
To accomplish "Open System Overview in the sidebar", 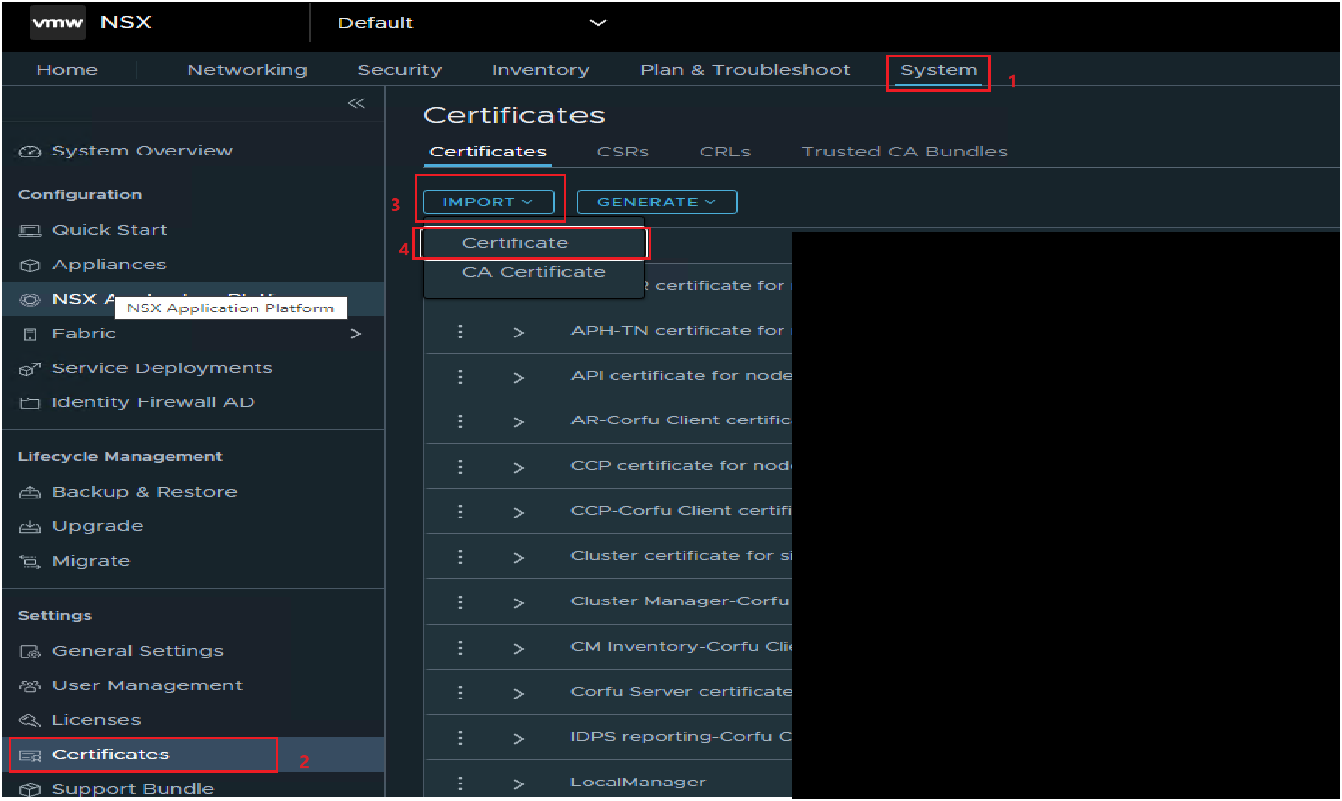I will tap(142, 151).
